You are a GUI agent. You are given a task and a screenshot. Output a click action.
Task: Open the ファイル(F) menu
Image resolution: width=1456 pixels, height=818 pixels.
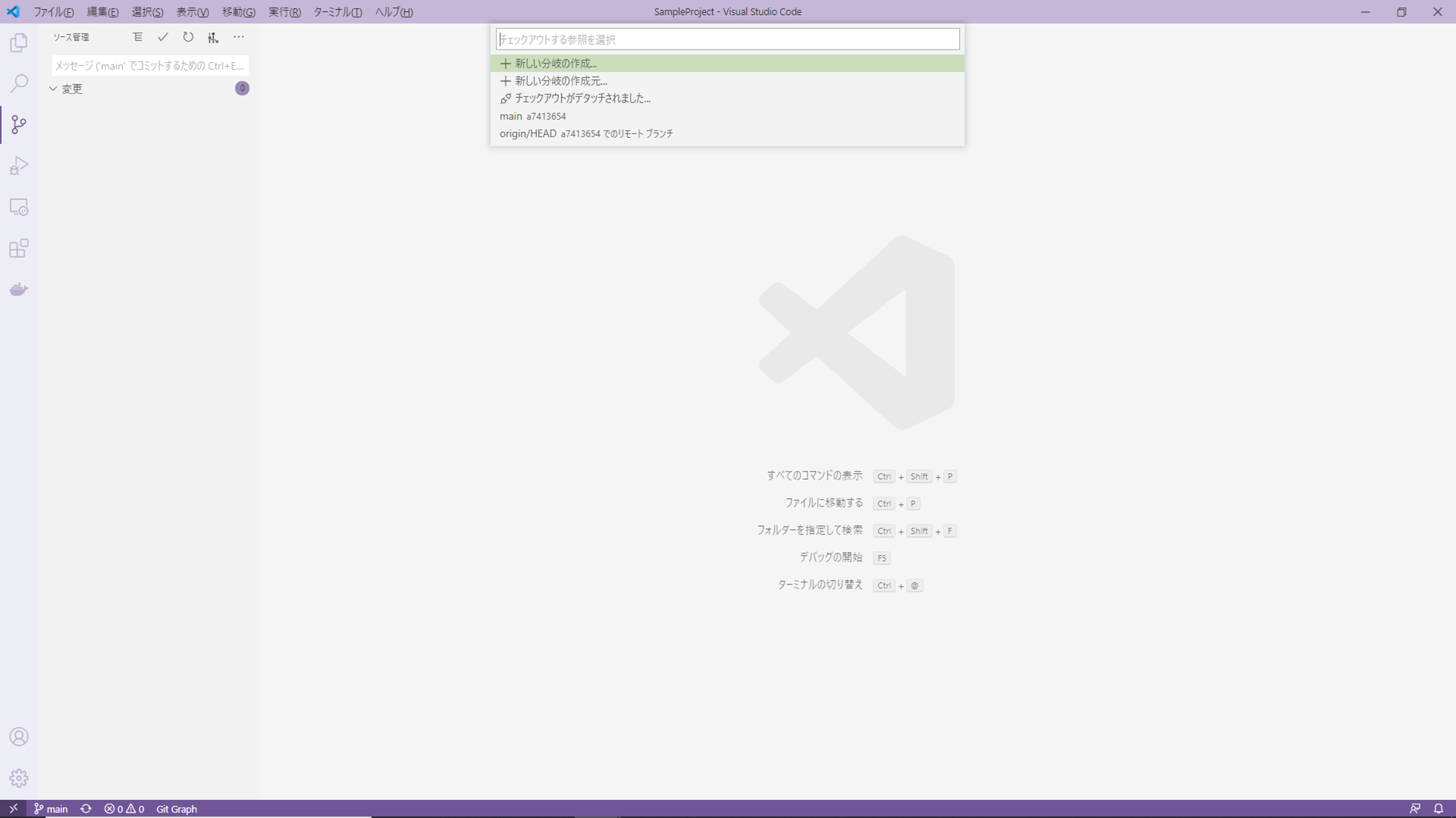54,12
